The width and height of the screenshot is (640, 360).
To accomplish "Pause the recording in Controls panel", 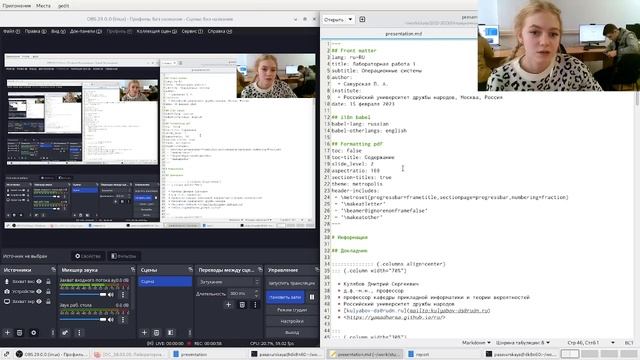I will pos(312,297).
